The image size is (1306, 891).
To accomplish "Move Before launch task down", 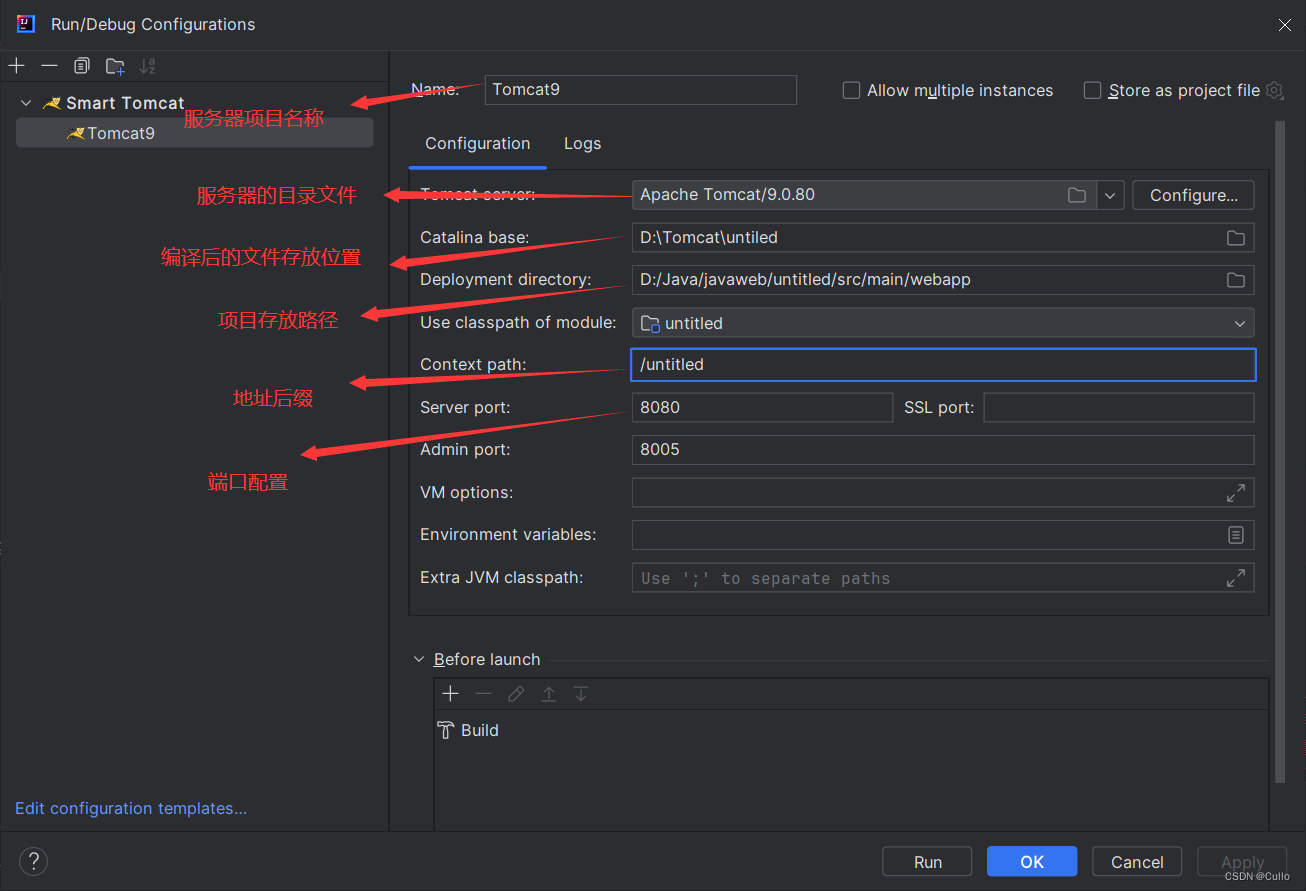I will click(581, 694).
